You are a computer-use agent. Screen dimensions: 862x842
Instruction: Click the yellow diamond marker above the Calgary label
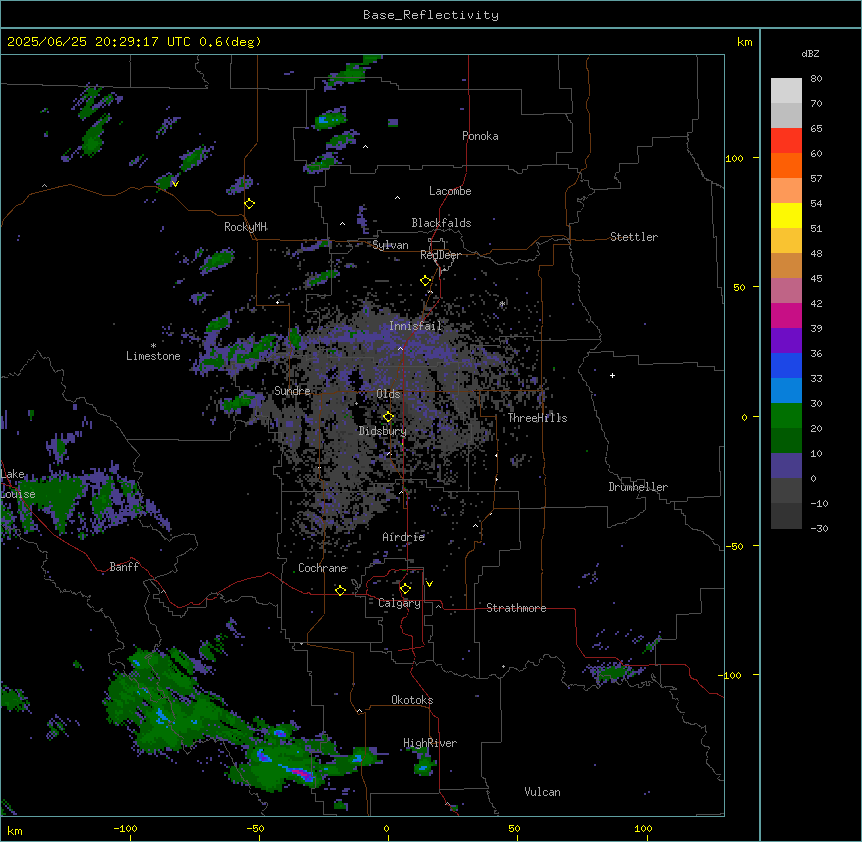[405, 589]
